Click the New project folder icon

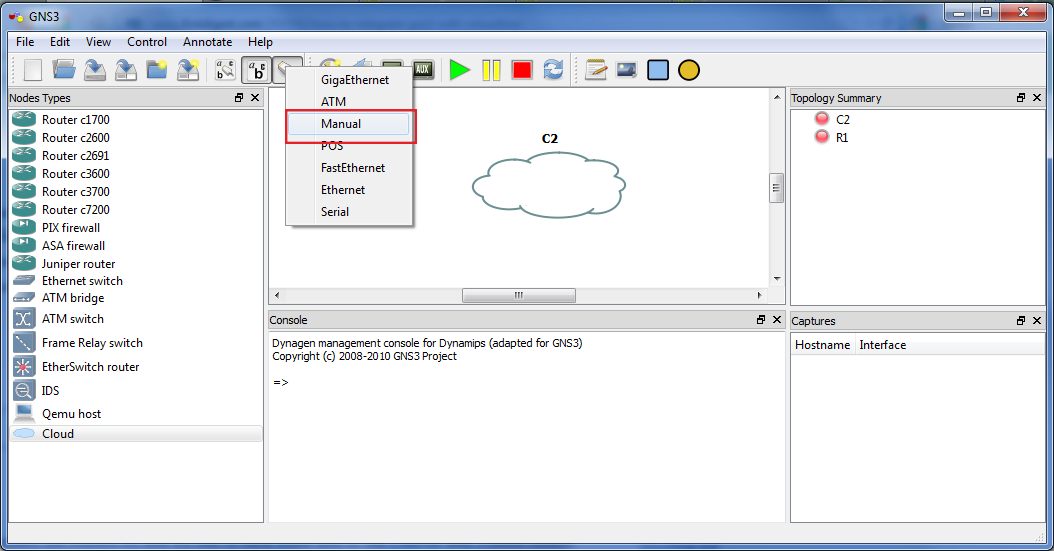tap(157, 70)
